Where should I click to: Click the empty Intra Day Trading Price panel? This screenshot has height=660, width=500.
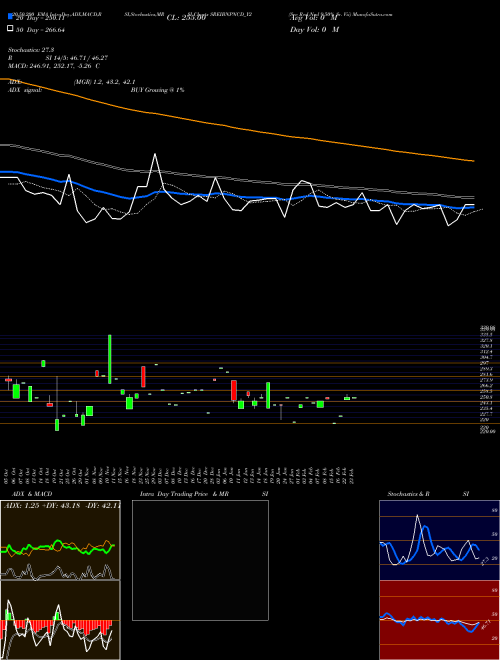click(x=200, y=560)
